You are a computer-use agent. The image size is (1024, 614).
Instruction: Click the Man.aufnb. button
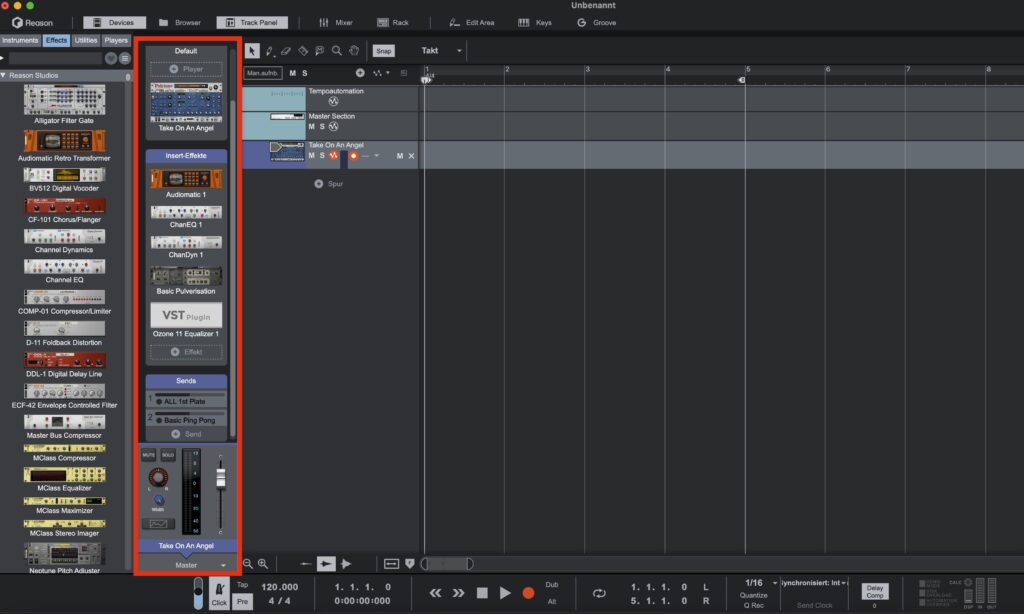(x=263, y=73)
